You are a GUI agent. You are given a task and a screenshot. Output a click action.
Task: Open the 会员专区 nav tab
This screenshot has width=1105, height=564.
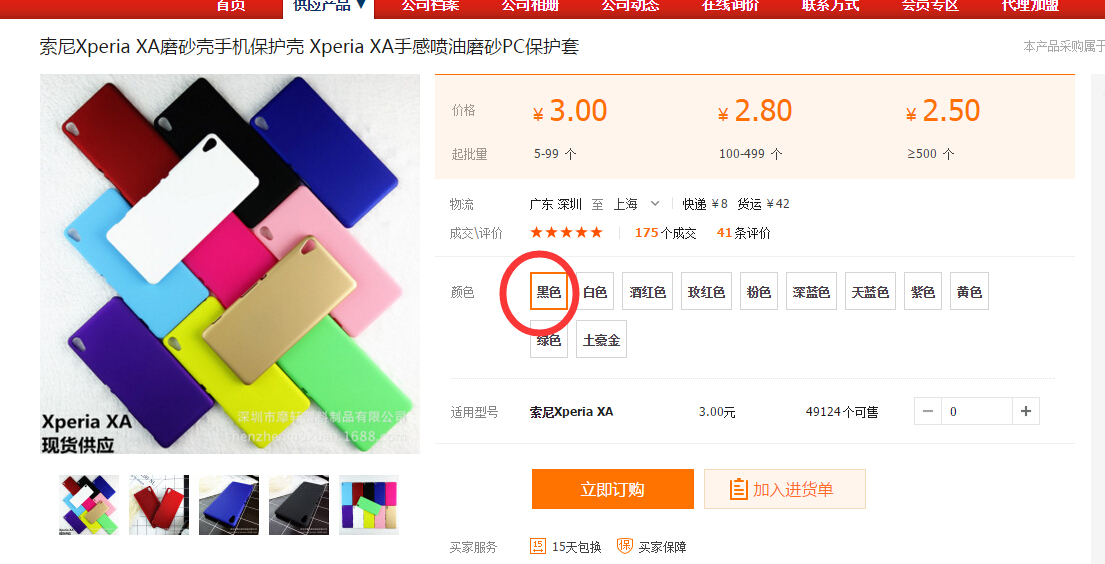click(x=931, y=6)
